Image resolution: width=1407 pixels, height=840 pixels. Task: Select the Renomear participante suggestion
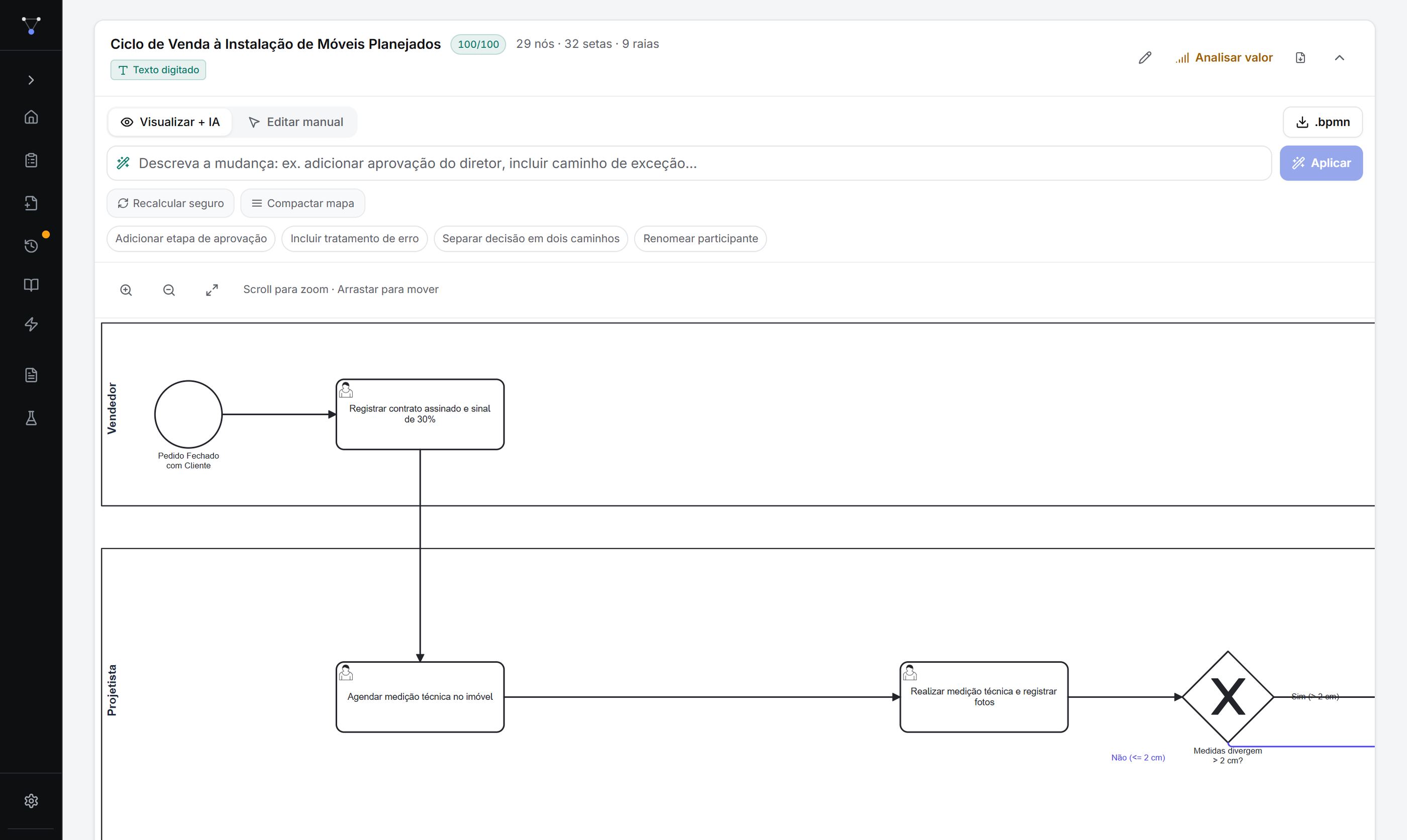700,239
